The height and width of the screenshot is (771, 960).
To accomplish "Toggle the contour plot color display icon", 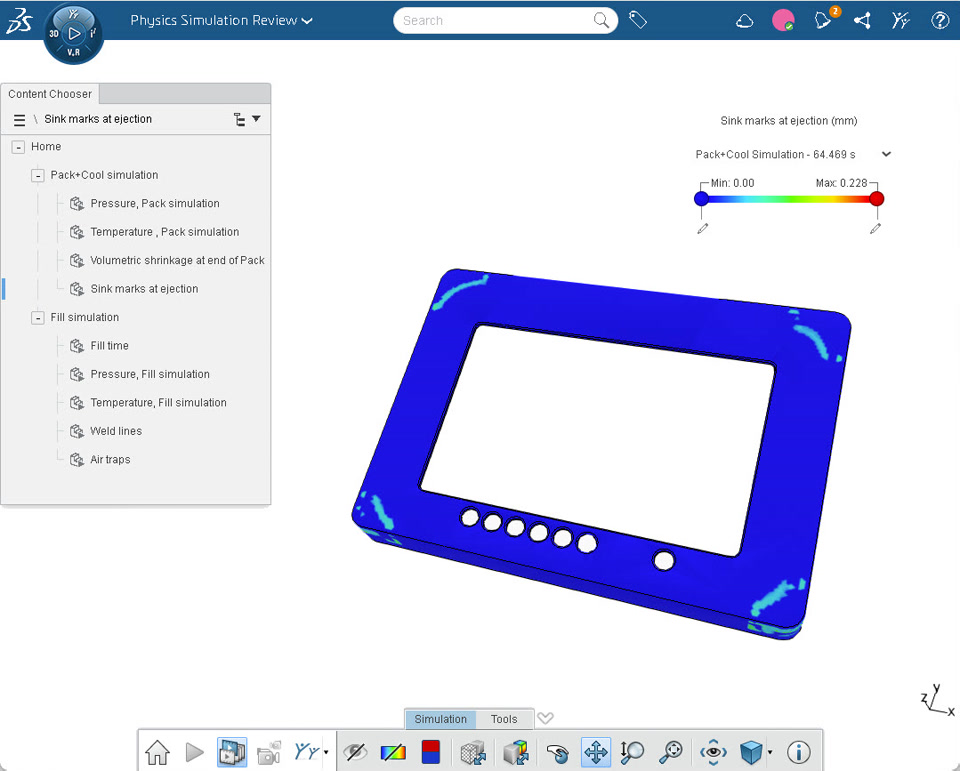I will point(393,752).
